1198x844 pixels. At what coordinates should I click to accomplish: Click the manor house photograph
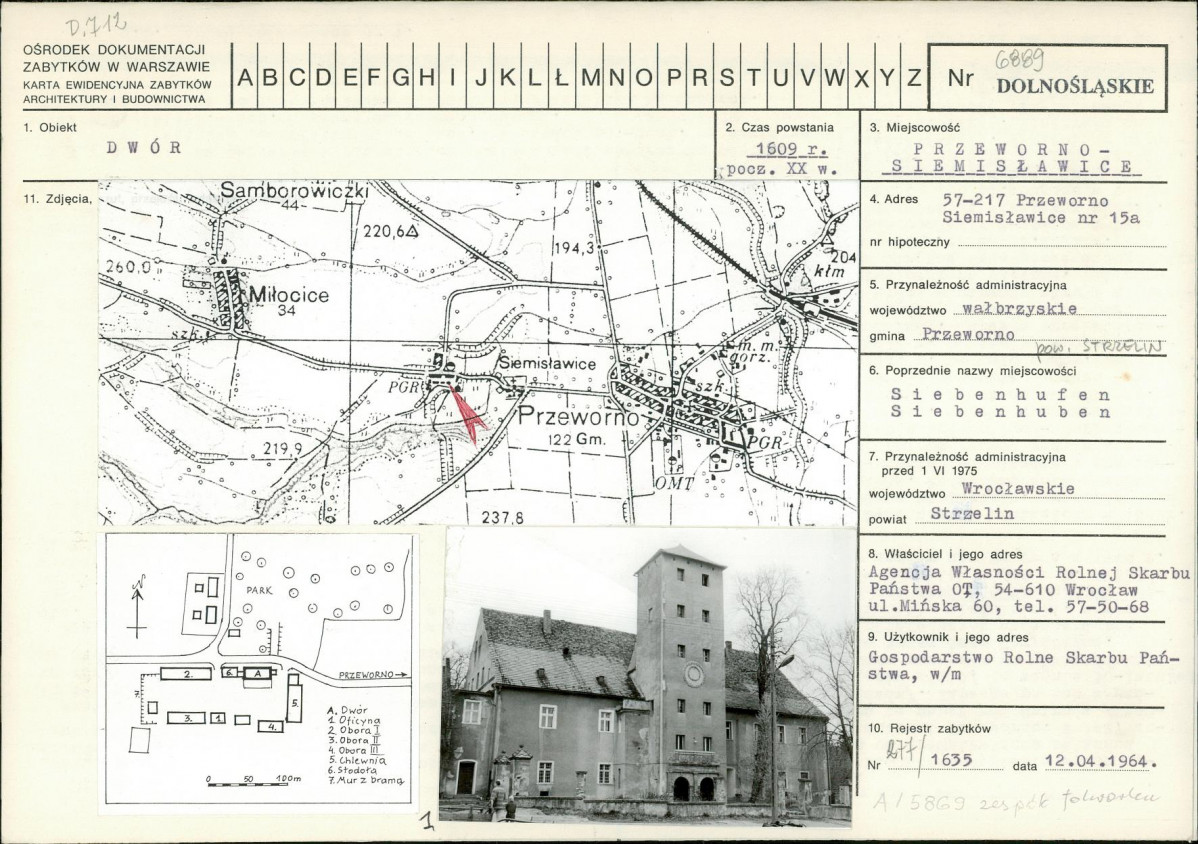(647, 675)
